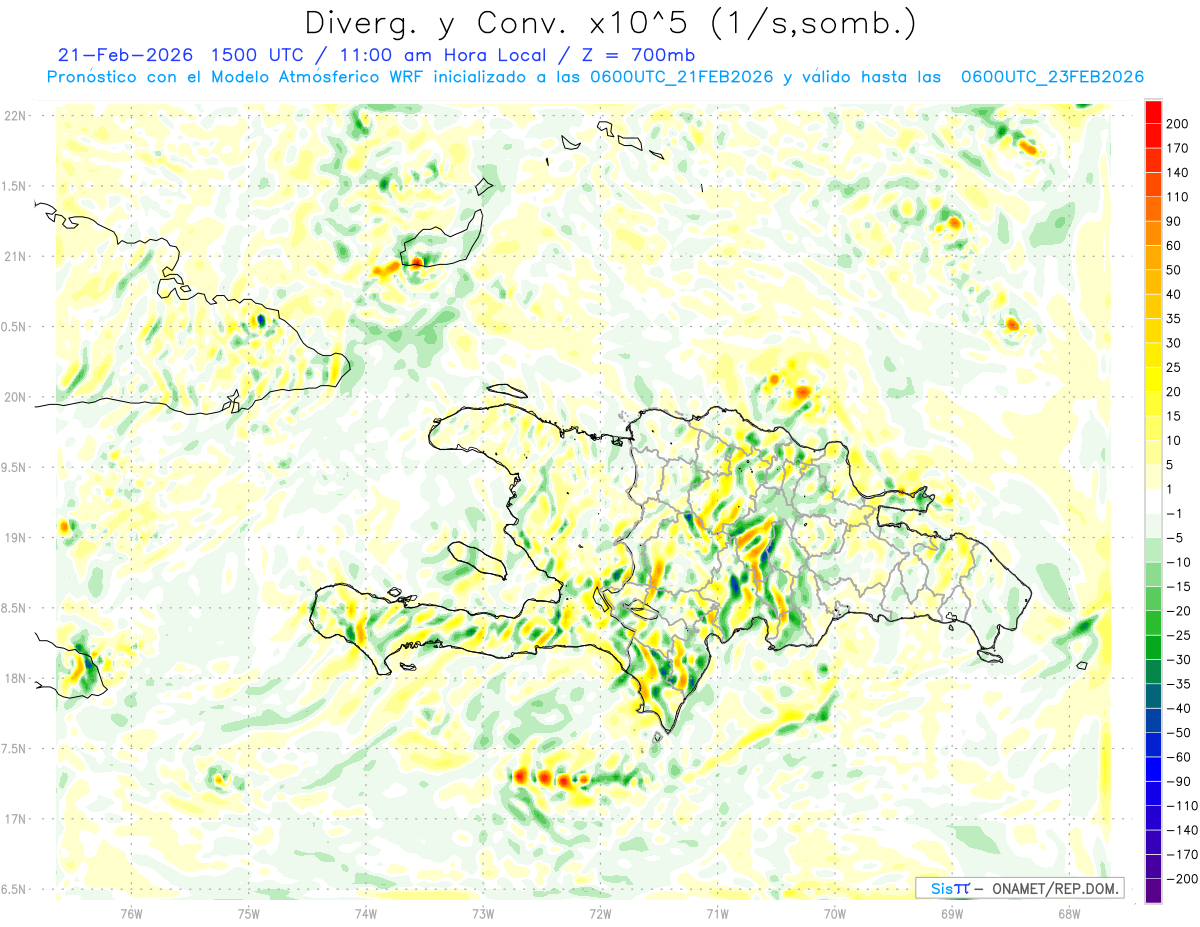Click the 7.5N latitude label
The width and height of the screenshot is (1200, 927).
[x=15, y=748]
